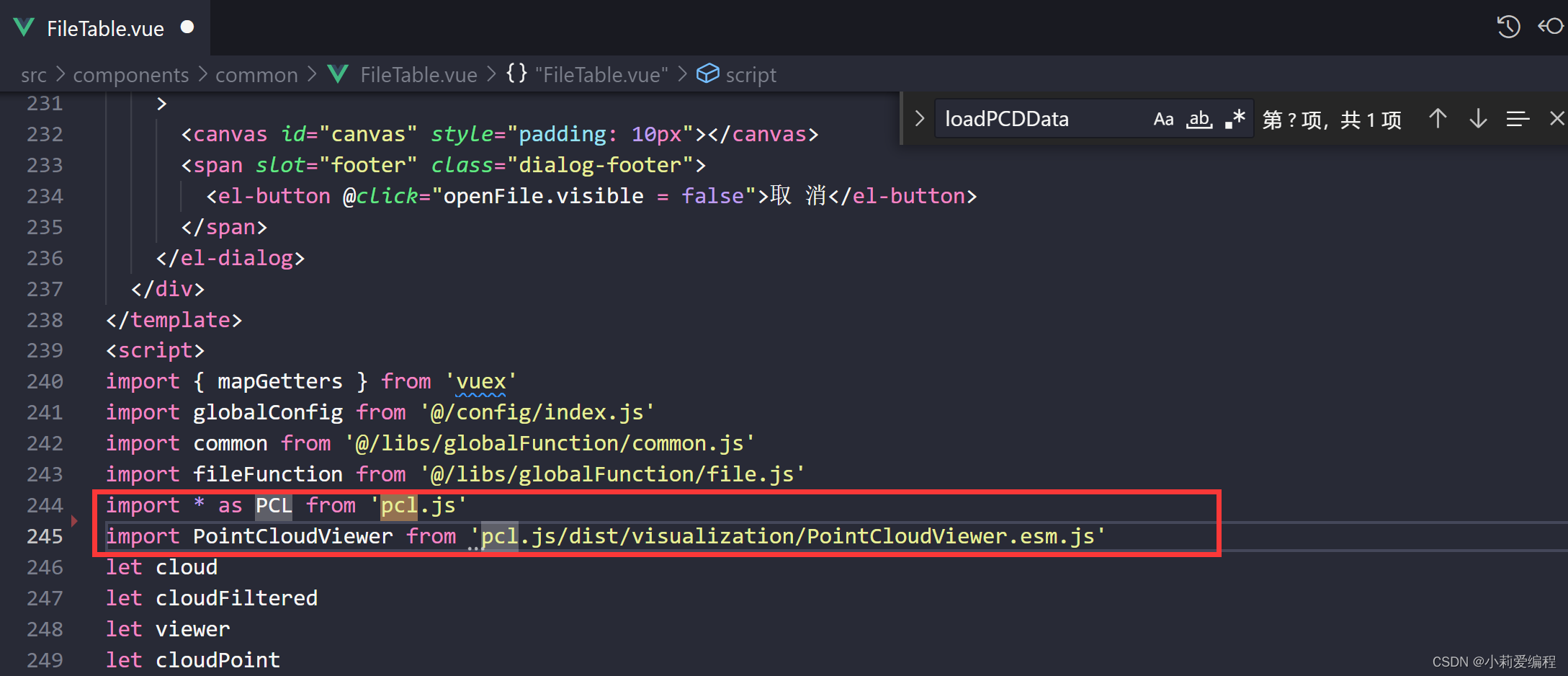Click the script opening tag

155,350
